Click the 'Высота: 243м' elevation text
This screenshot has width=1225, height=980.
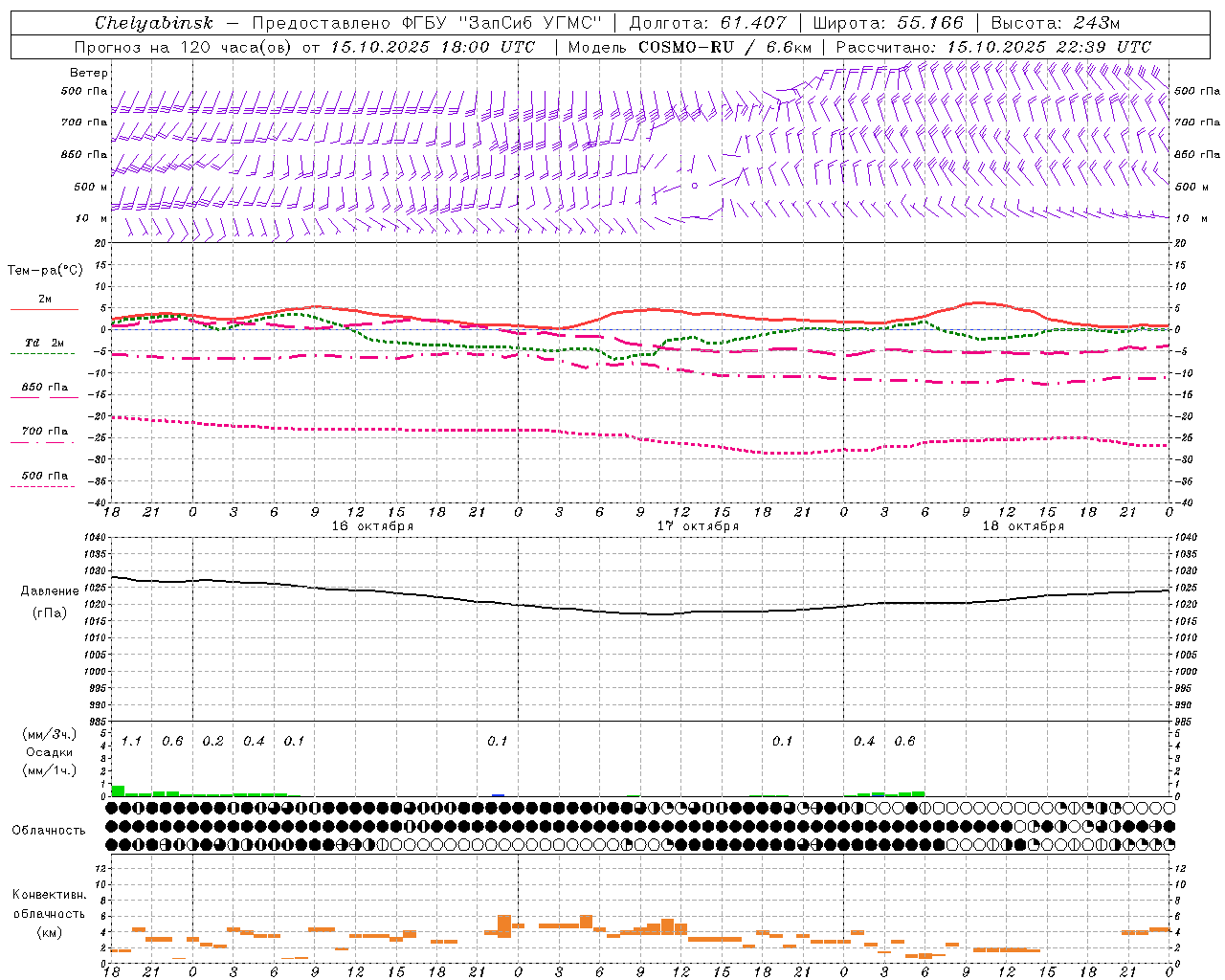tap(1056, 23)
